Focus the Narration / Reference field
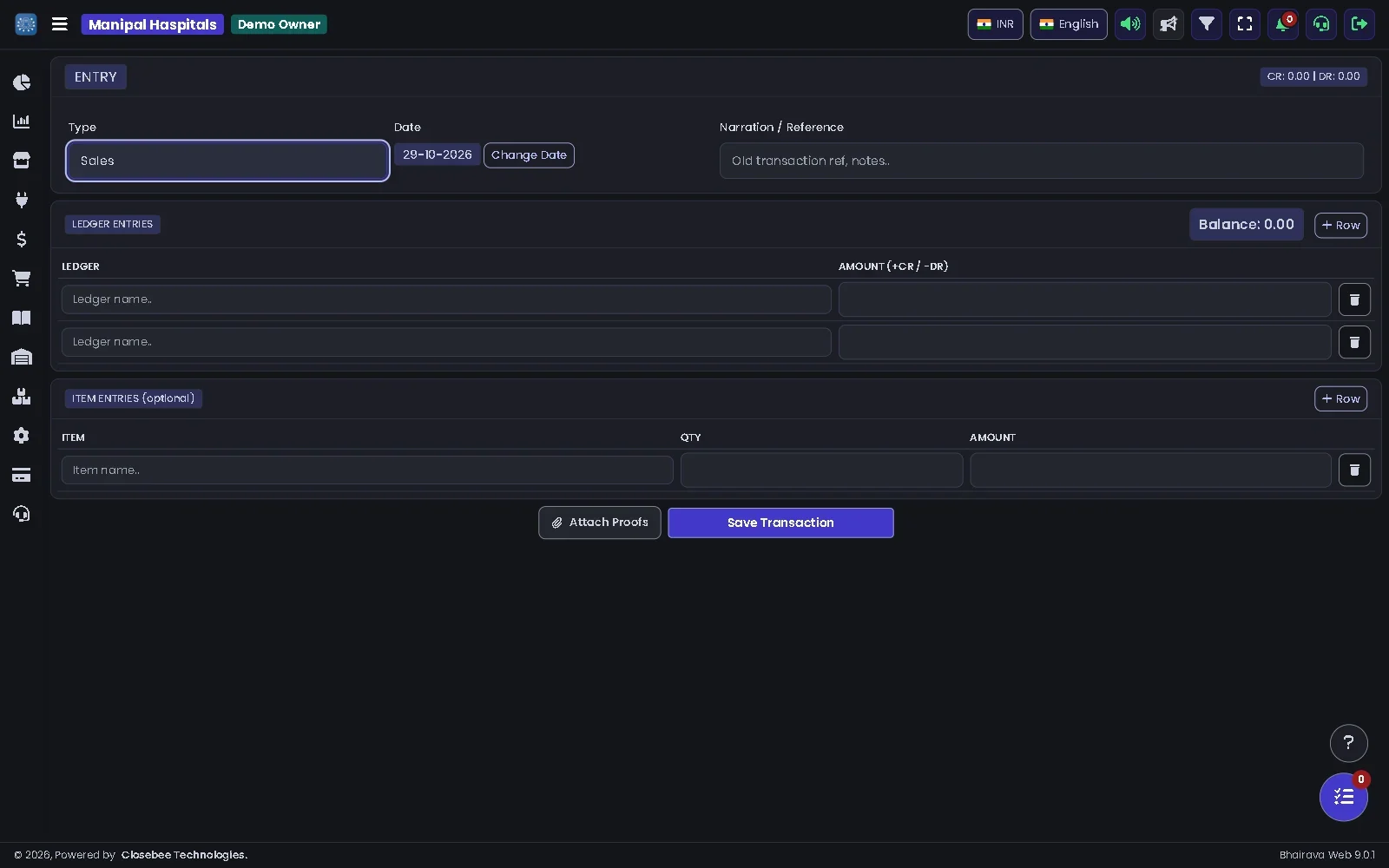Viewport: 1389px width, 868px height. coord(1041,161)
